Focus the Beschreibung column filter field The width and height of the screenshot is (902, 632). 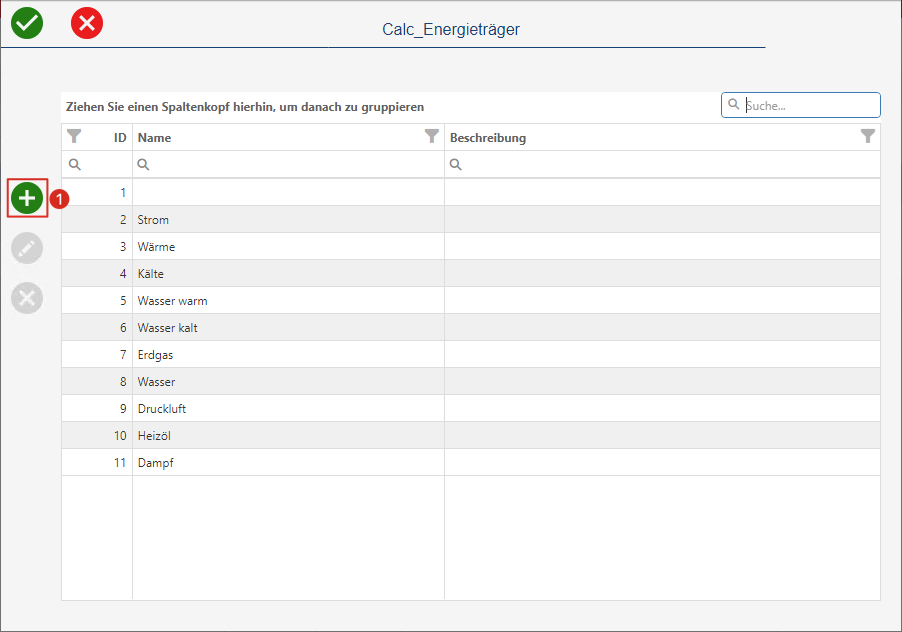pyautogui.click(x=663, y=164)
